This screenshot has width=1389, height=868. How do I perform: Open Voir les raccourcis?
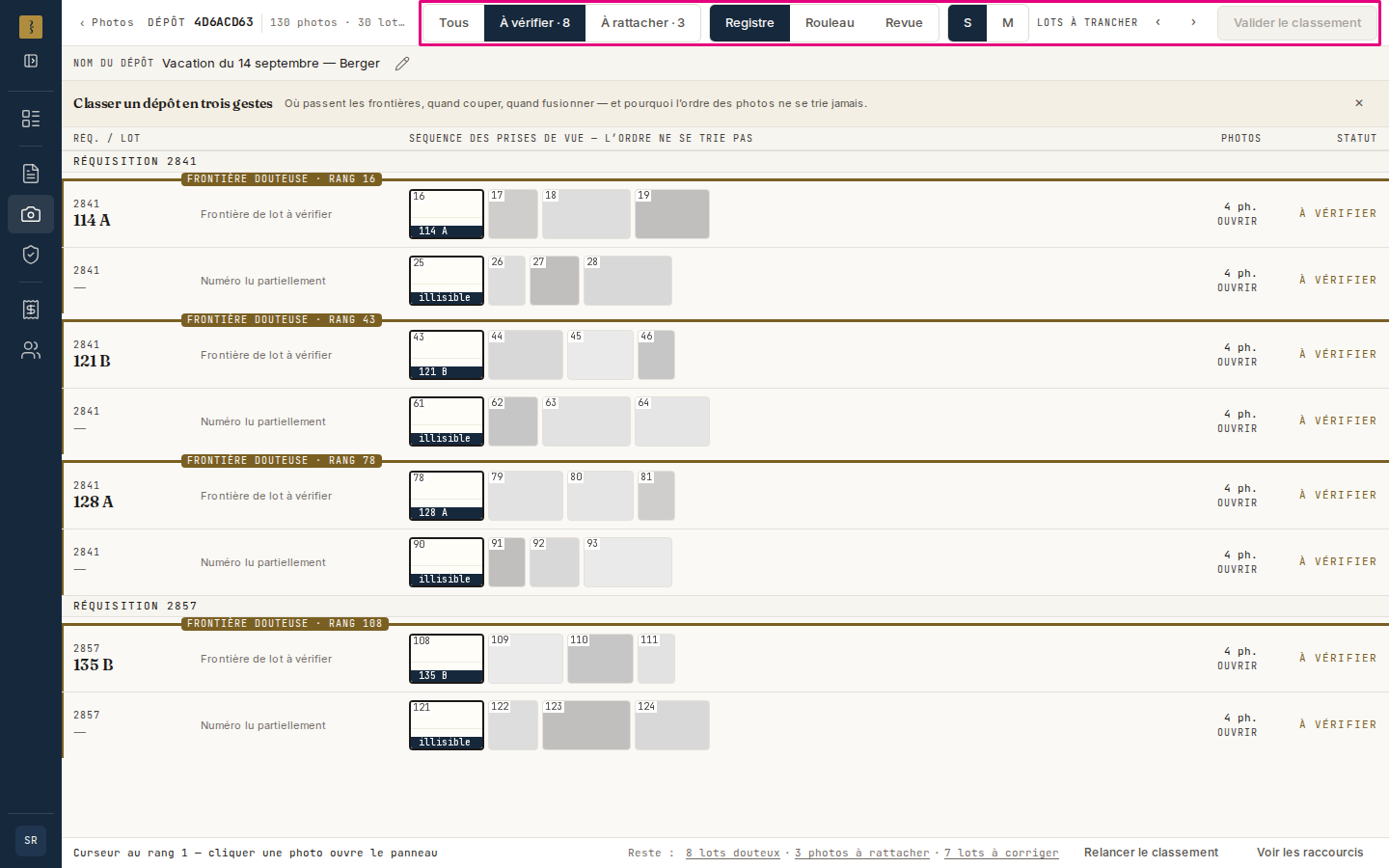1310,853
